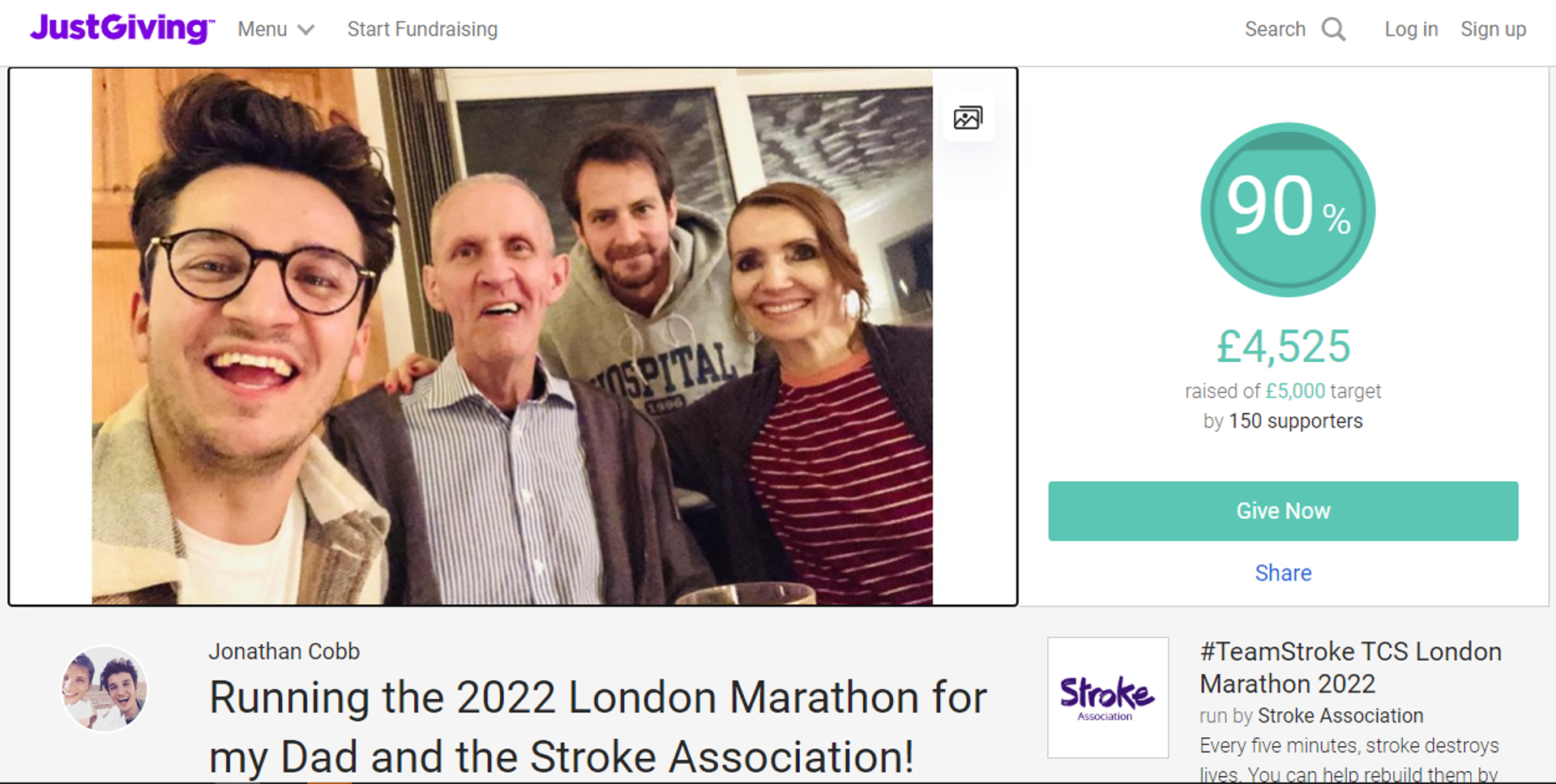1556x784 pixels.
Task: Open the Log in link
Action: (x=1411, y=30)
